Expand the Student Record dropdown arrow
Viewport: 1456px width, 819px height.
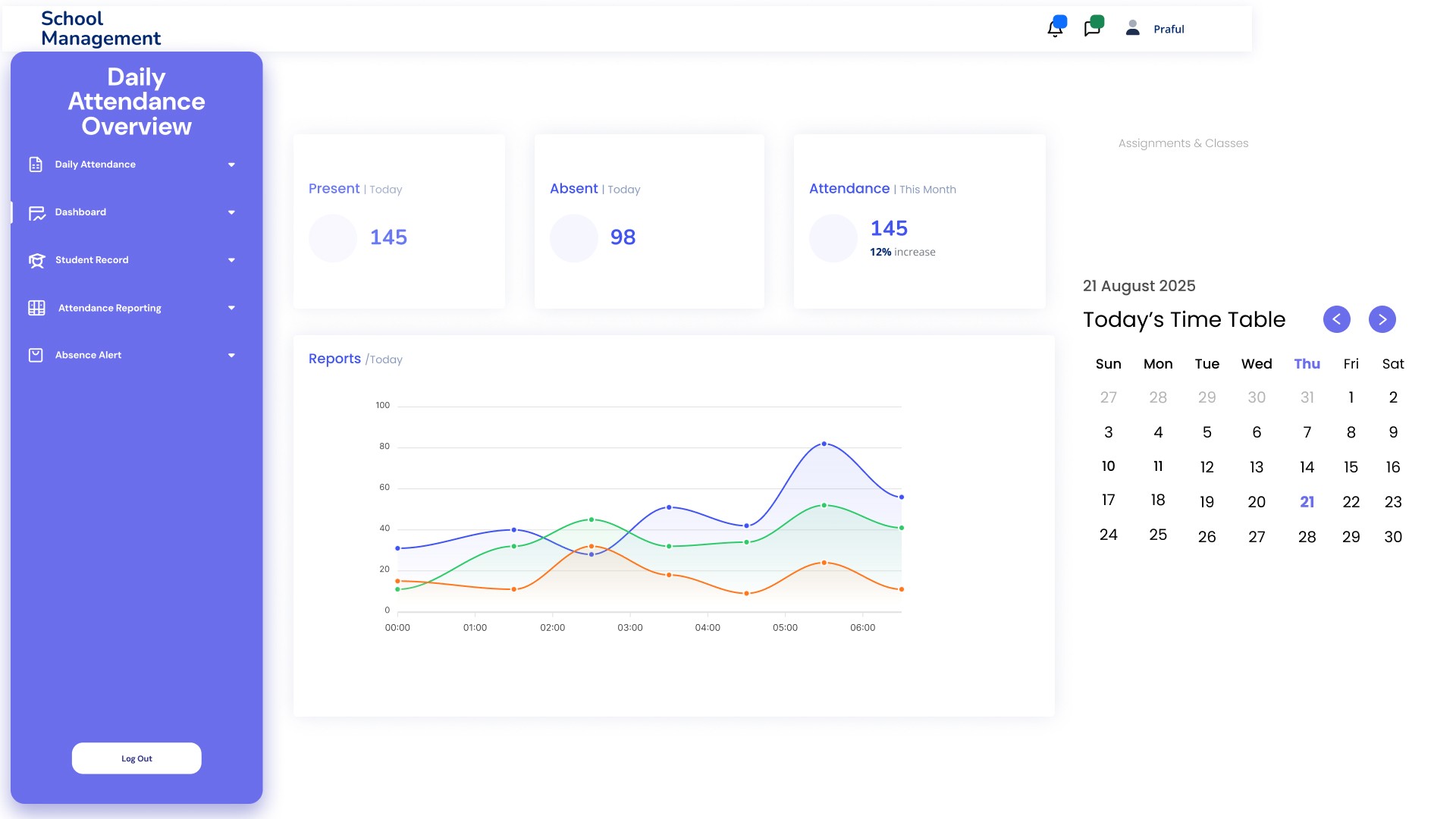(231, 260)
